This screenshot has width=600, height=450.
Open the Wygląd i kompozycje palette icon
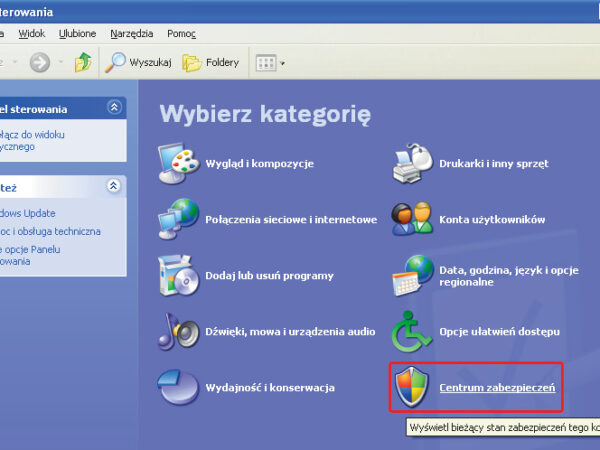pos(178,163)
